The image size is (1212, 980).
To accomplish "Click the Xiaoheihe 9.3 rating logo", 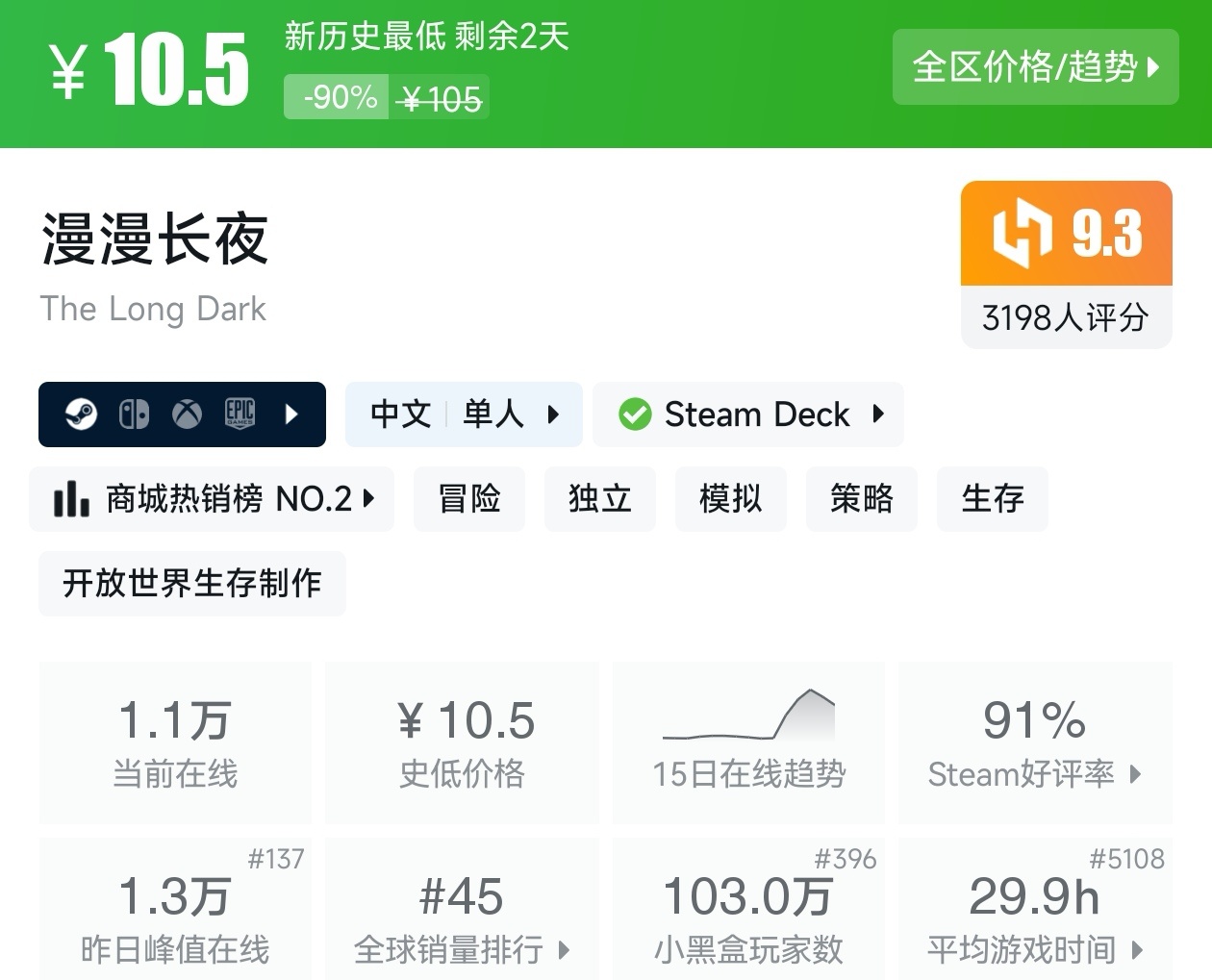I will tap(1022, 234).
